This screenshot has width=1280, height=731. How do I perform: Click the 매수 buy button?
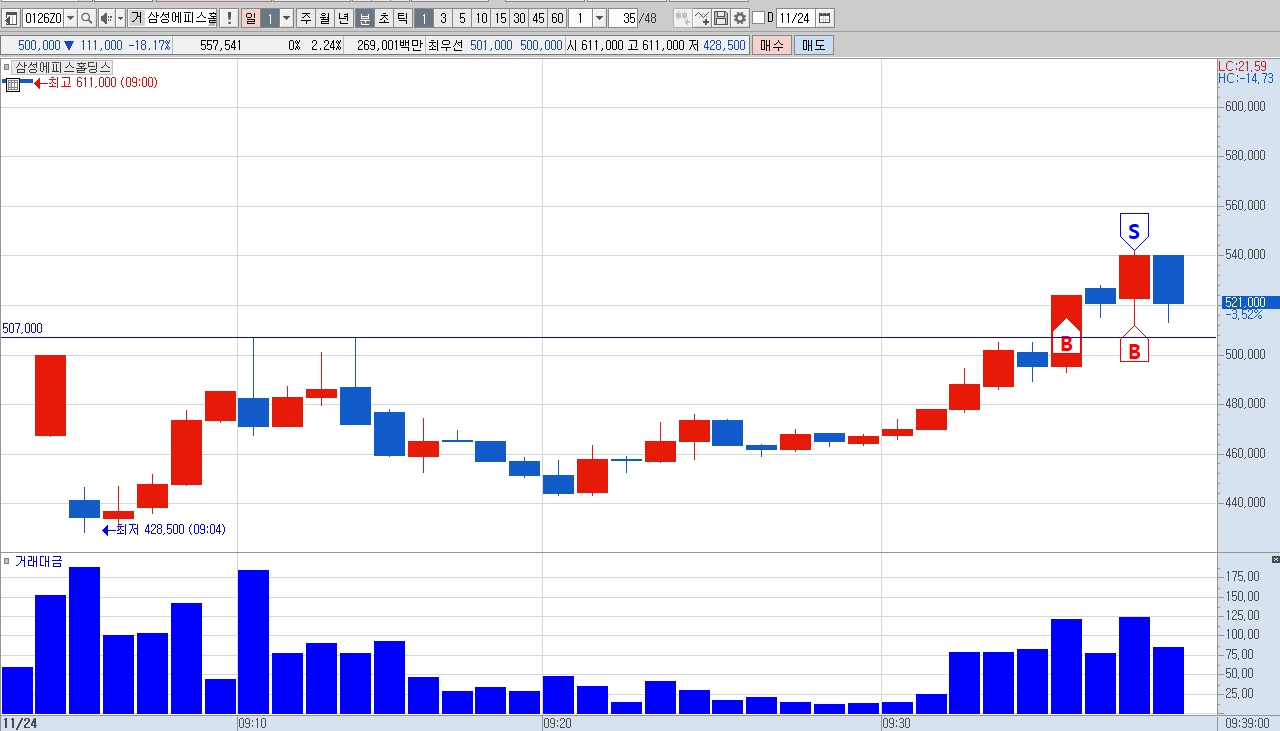772,45
